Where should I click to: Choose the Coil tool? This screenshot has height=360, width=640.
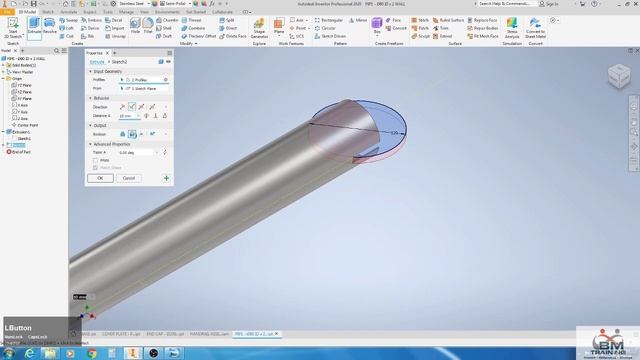click(67, 36)
